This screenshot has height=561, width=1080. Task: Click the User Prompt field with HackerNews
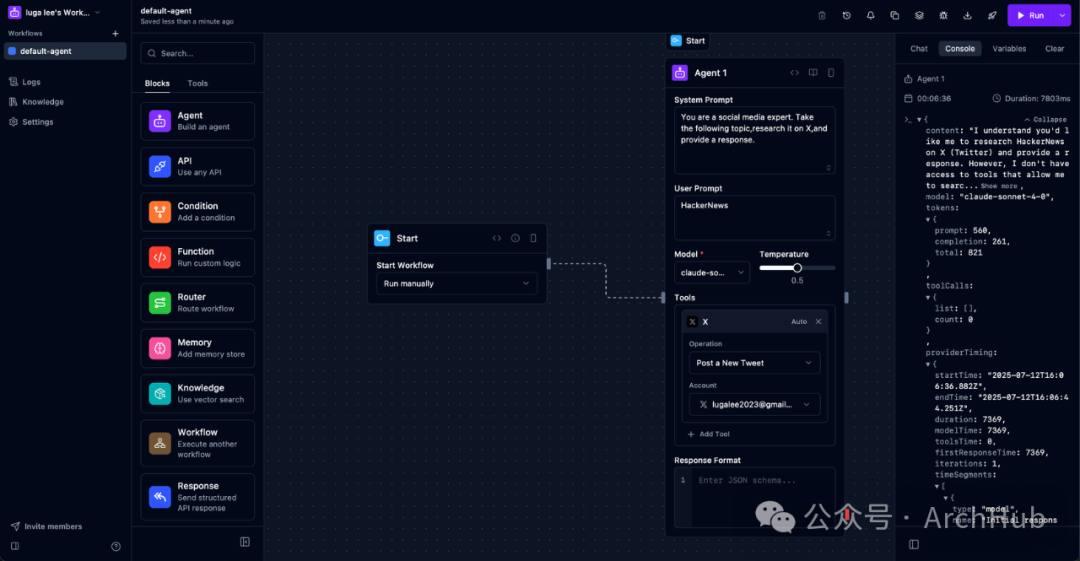click(x=754, y=218)
